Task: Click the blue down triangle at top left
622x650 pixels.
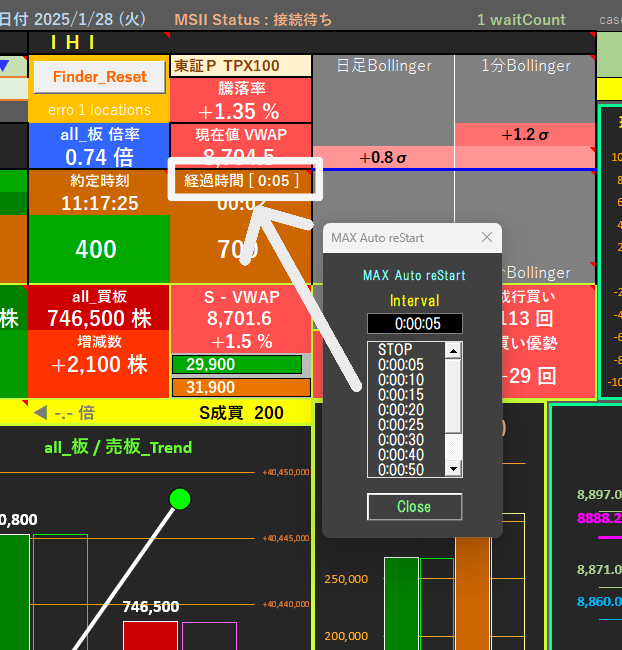Action: click(x=4, y=66)
